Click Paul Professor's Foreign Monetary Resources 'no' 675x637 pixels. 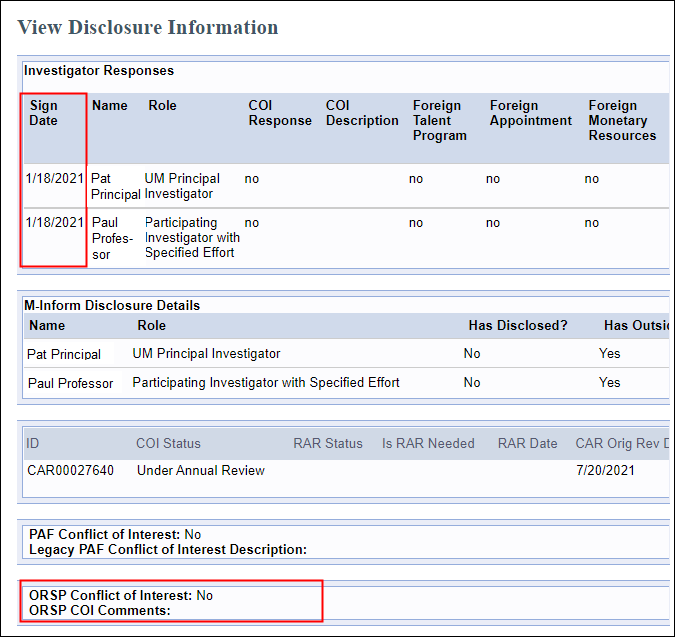[x=591, y=223]
